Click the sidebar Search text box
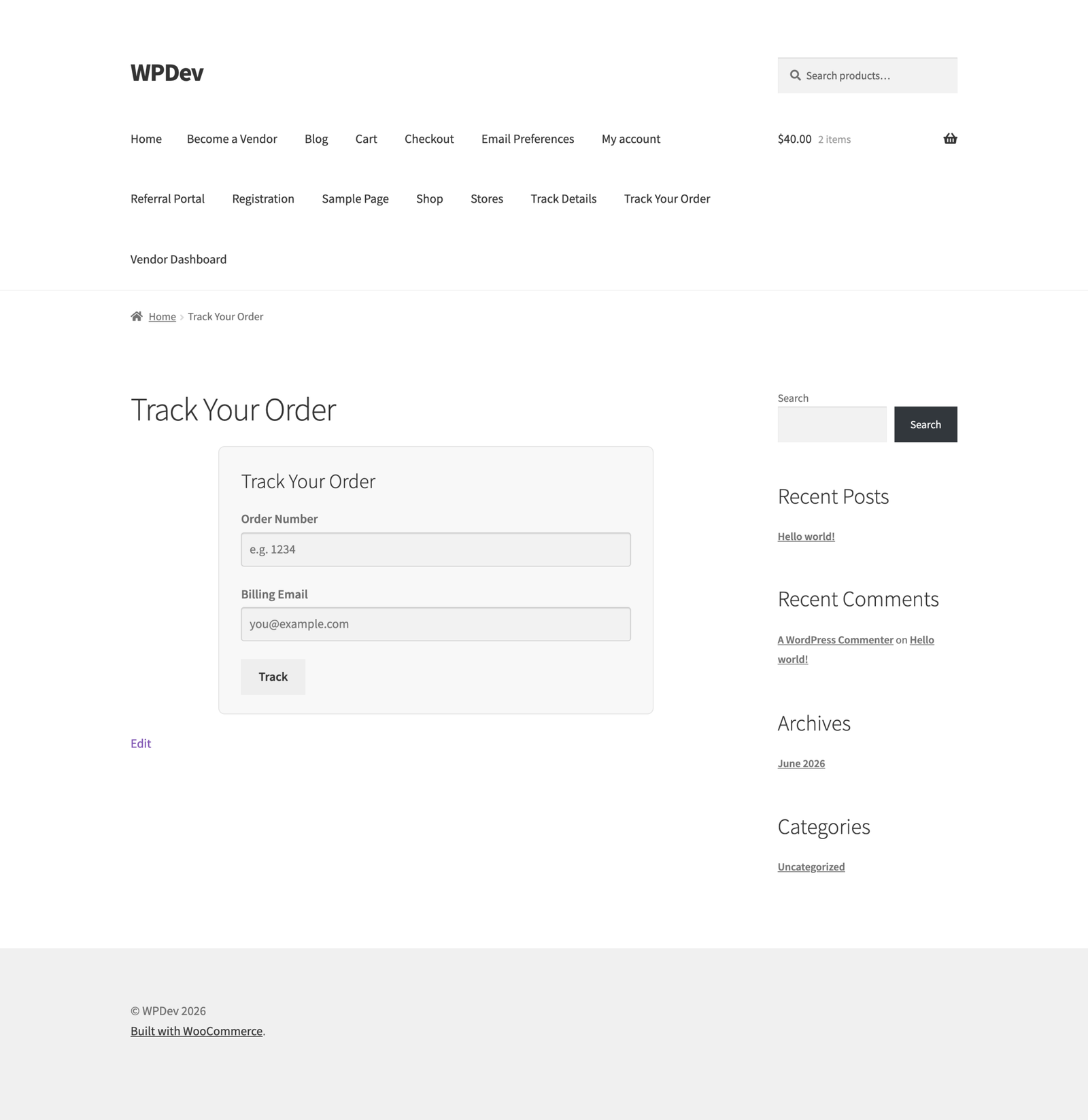 [832, 424]
